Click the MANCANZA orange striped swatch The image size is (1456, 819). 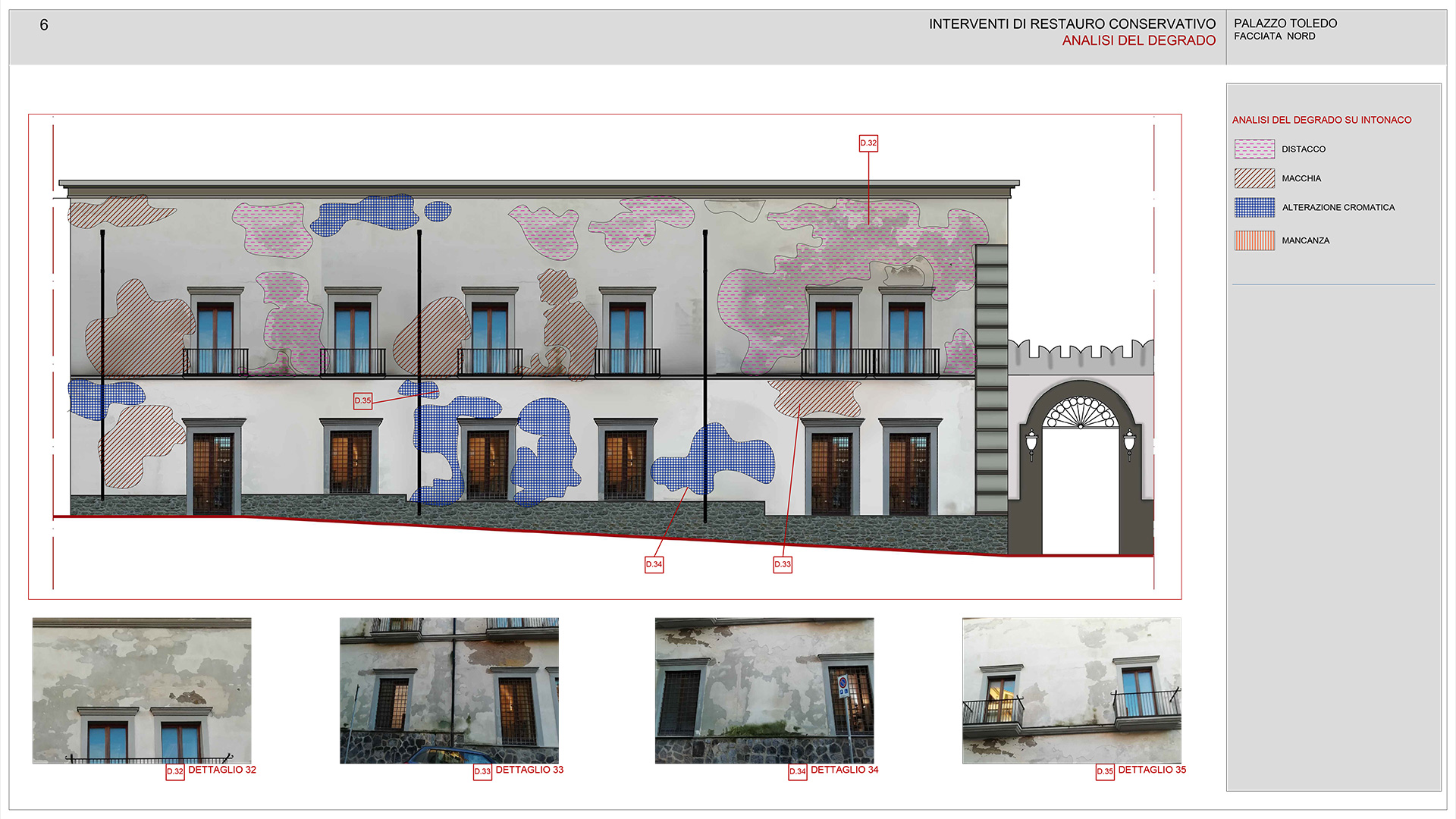[x=1254, y=240]
